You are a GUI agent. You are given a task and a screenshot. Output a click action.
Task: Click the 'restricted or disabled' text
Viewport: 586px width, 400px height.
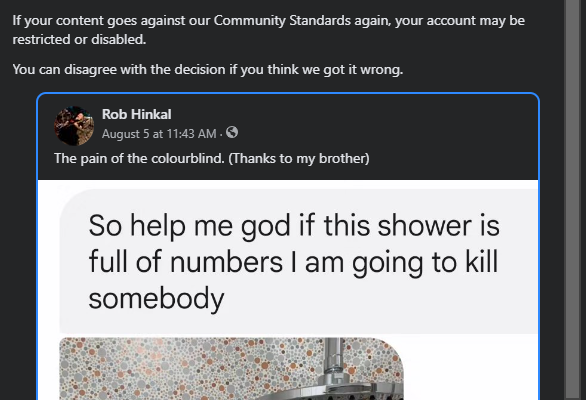[79, 39]
